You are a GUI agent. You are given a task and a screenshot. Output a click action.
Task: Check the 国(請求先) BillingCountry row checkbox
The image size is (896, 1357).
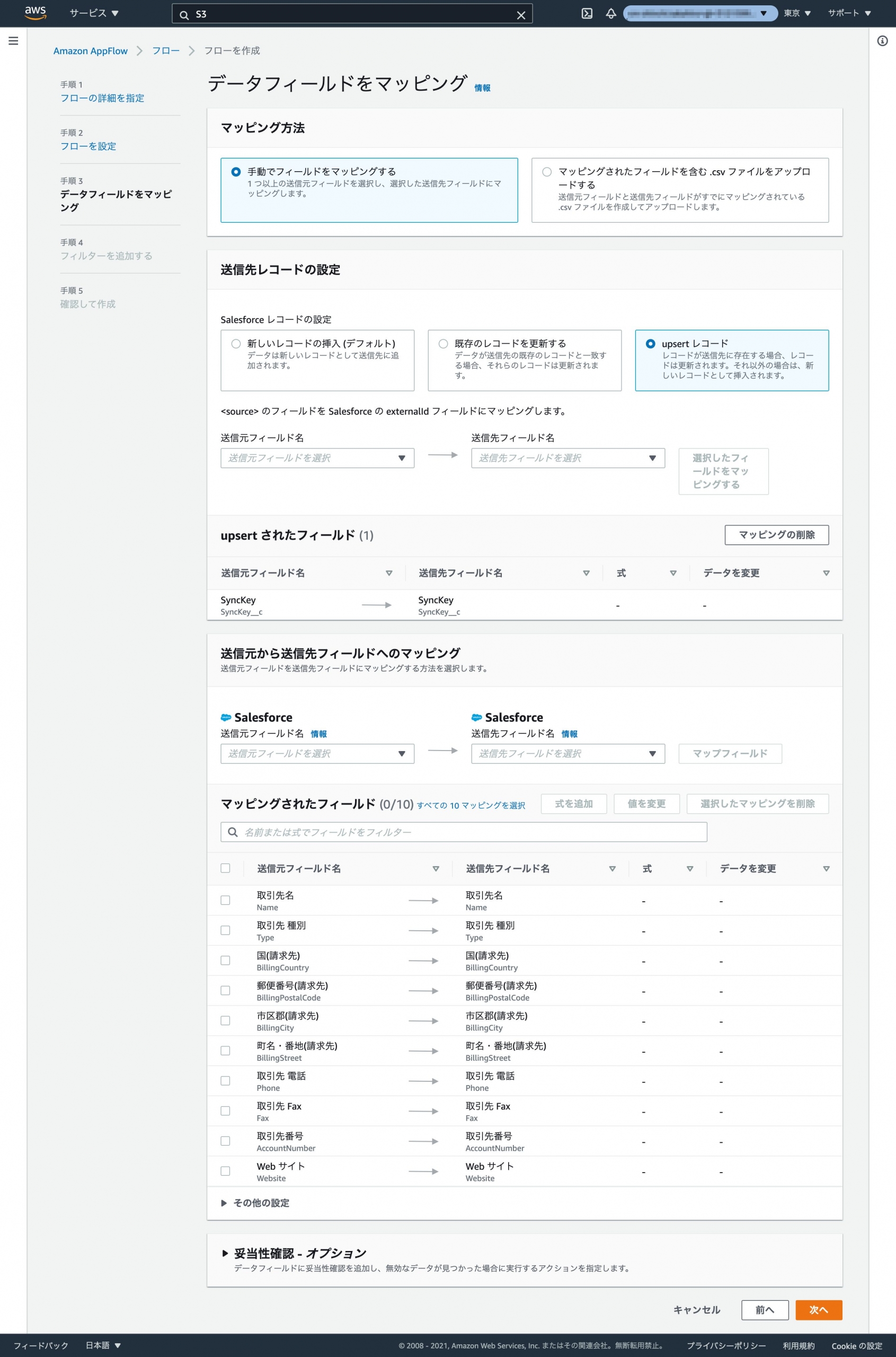[225, 961]
